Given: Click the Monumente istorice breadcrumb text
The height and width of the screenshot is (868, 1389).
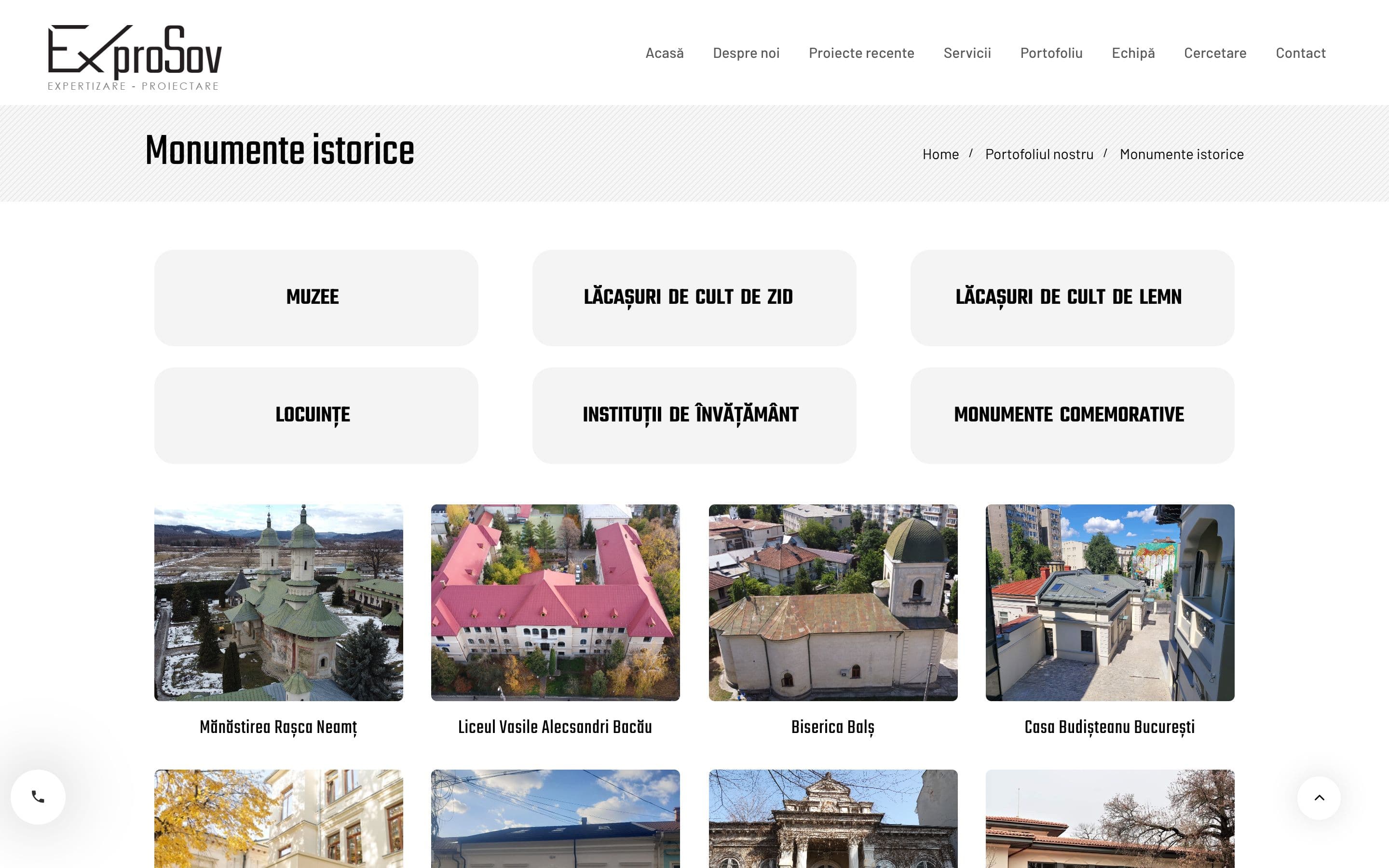Looking at the screenshot, I should pyautogui.click(x=1181, y=154).
